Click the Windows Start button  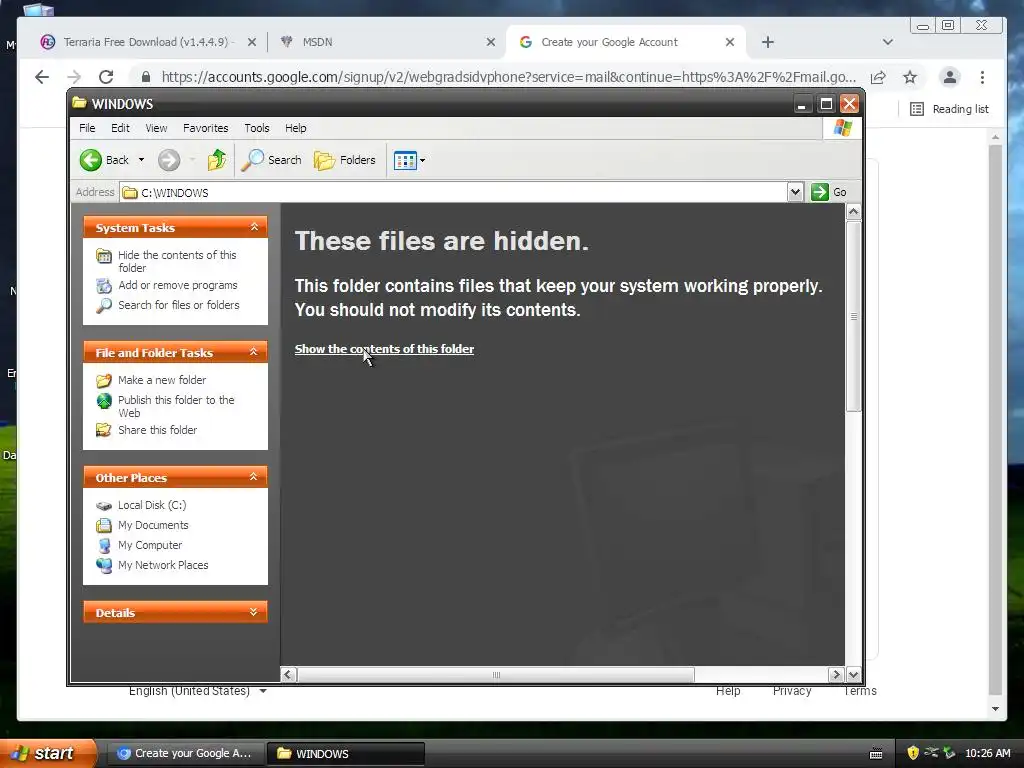pyautogui.click(x=47, y=753)
